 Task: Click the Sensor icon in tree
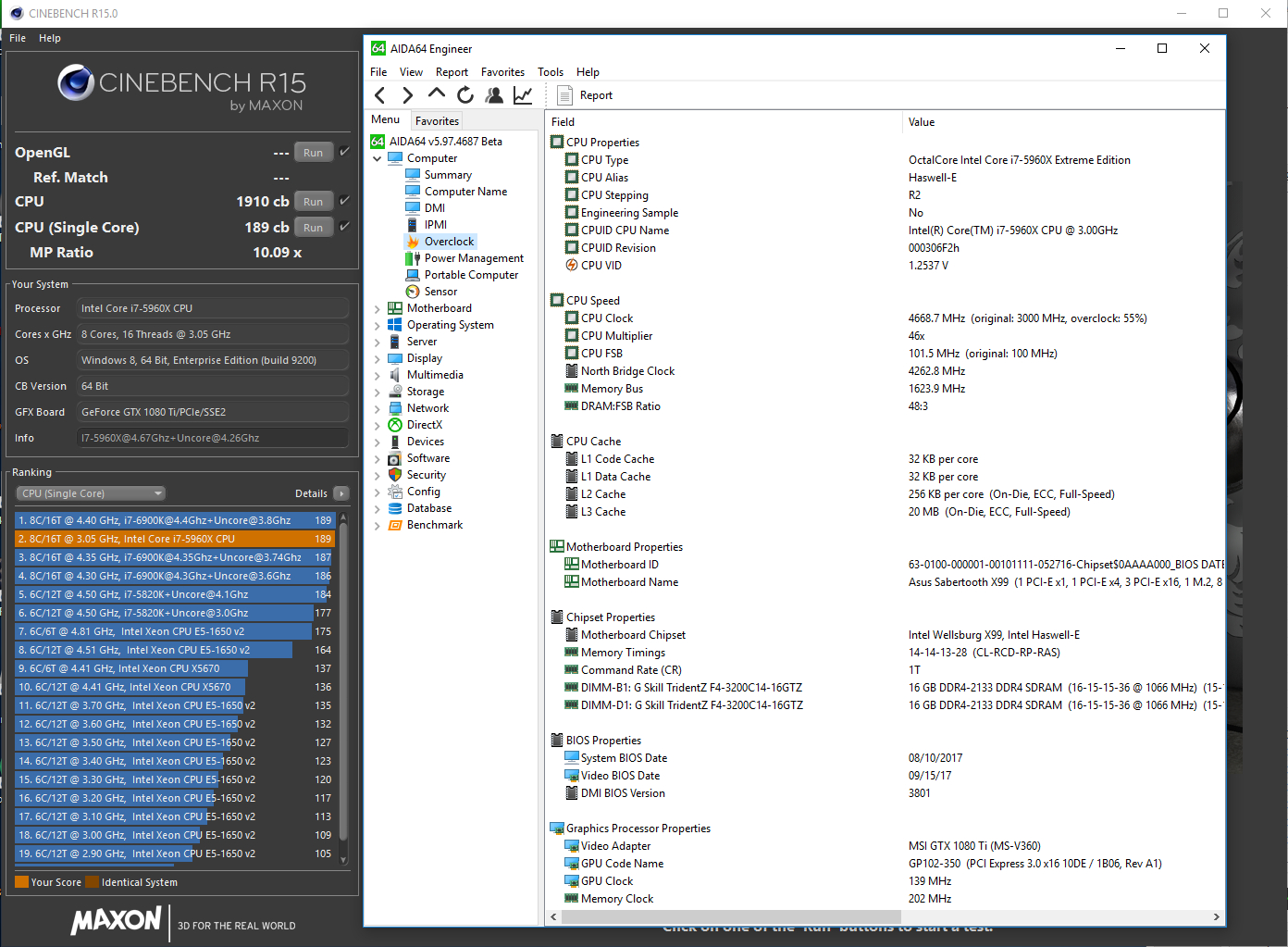tap(413, 292)
